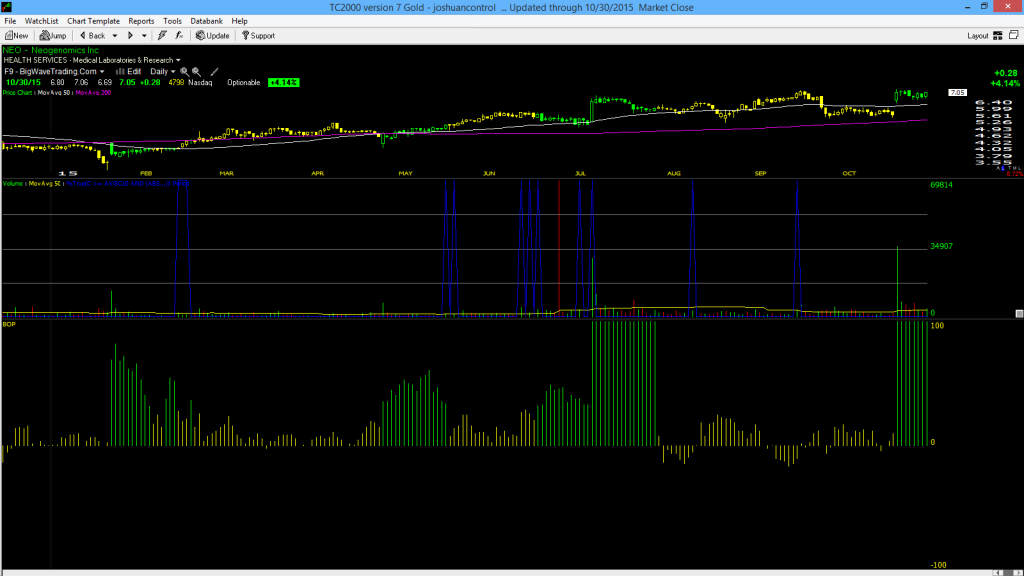This screenshot has height=576, width=1024.
Task: Open the Jump binoculars tool
Action: pos(53,35)
